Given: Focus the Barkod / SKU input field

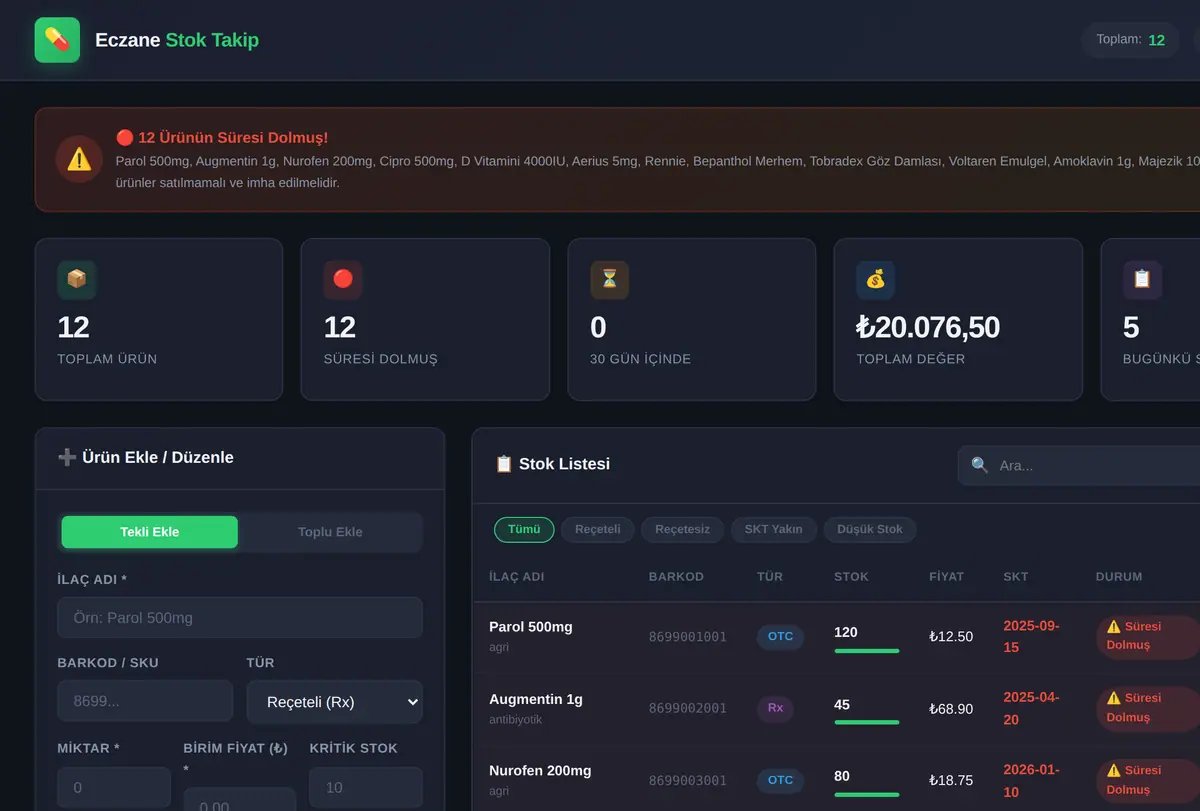Looking at the screenshot, I should (145, 702).
